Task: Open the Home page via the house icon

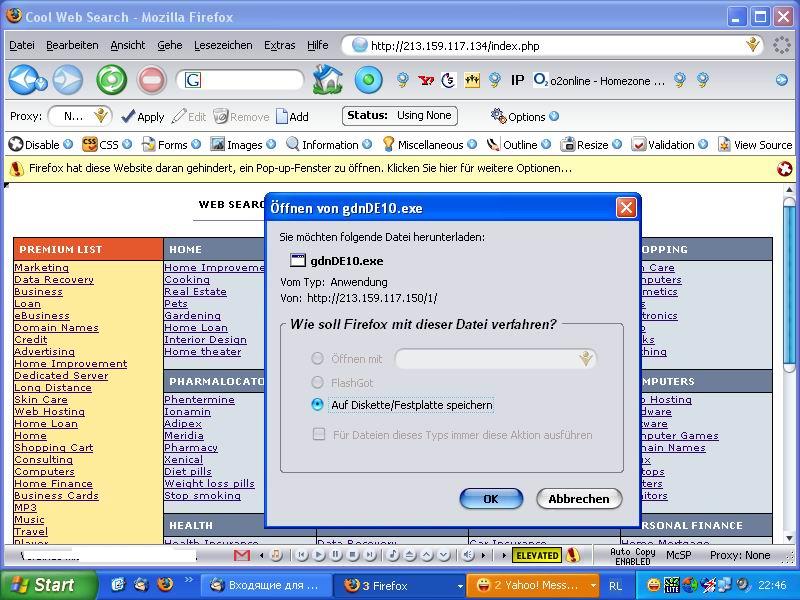Action: click(327, 80)
